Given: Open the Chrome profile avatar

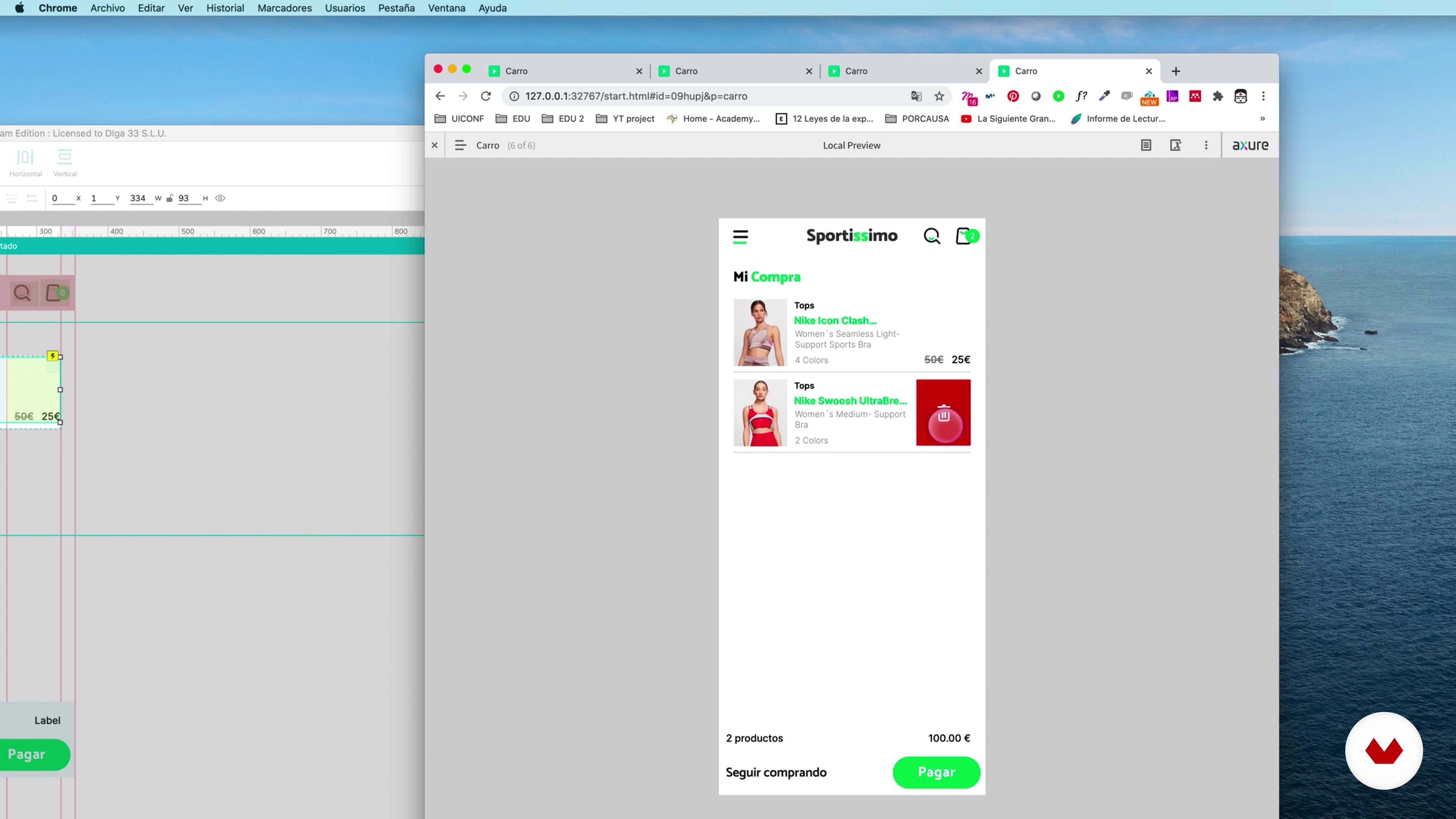Looking at the screenshot, I should click(1241, 96).
